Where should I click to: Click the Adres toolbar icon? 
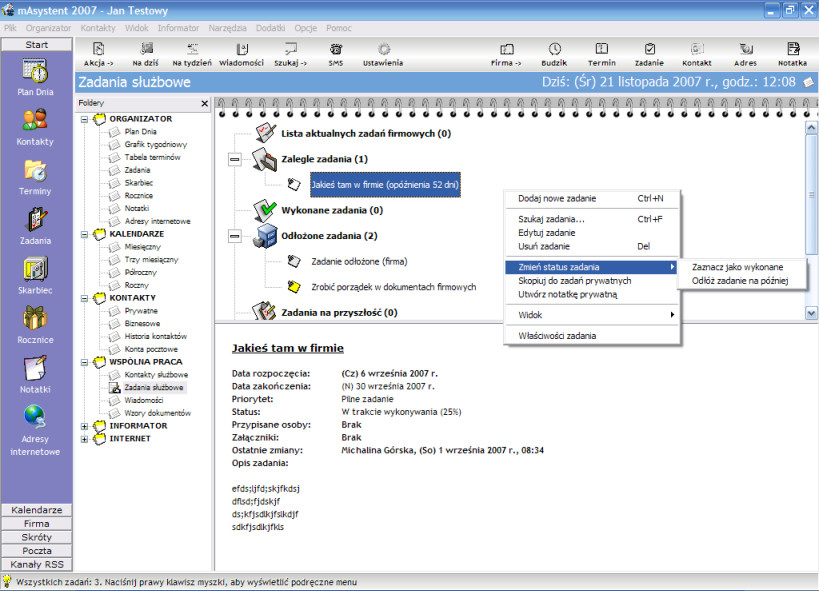(745, 49)
